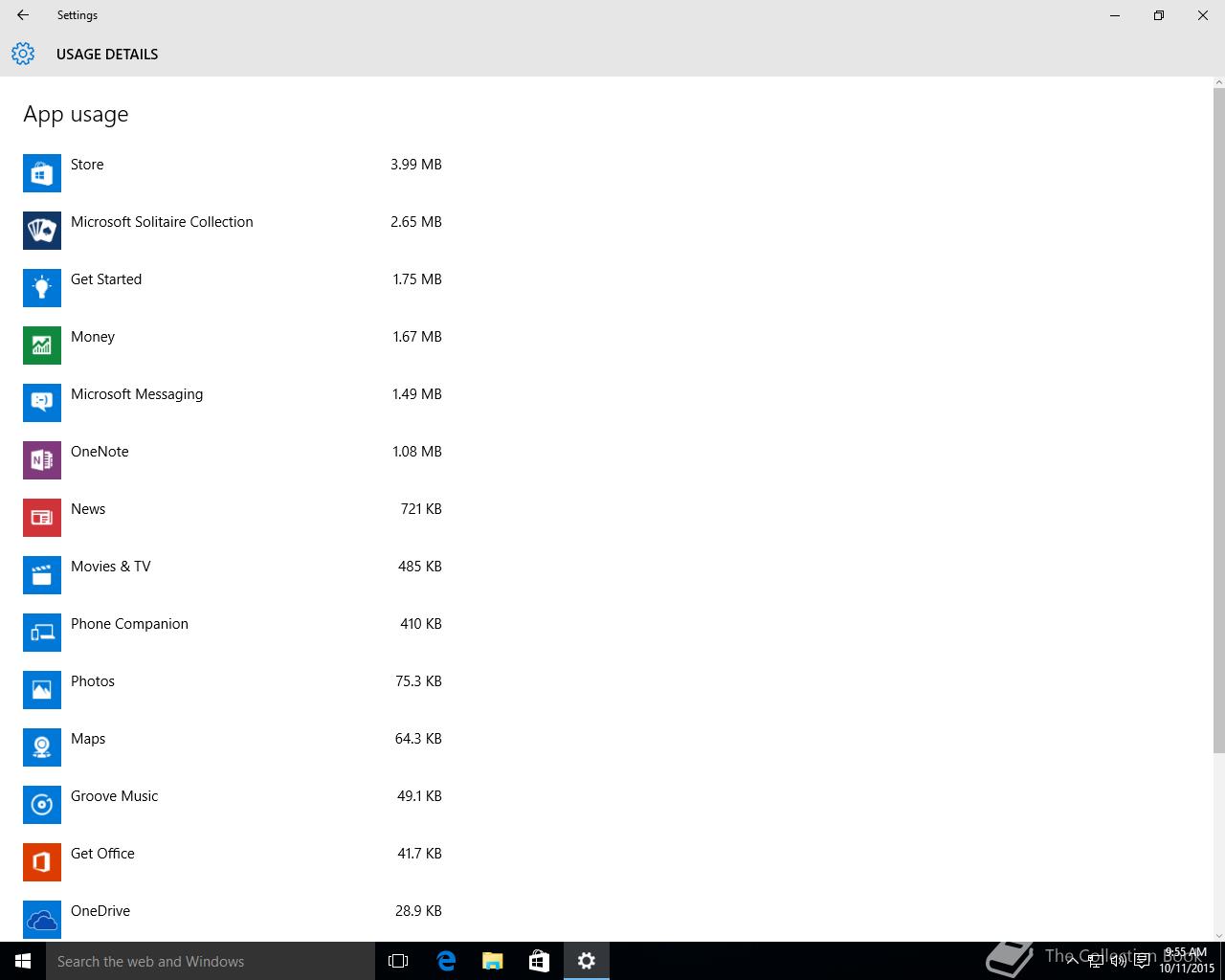Click the Movies & TV icon

(42, 575)
